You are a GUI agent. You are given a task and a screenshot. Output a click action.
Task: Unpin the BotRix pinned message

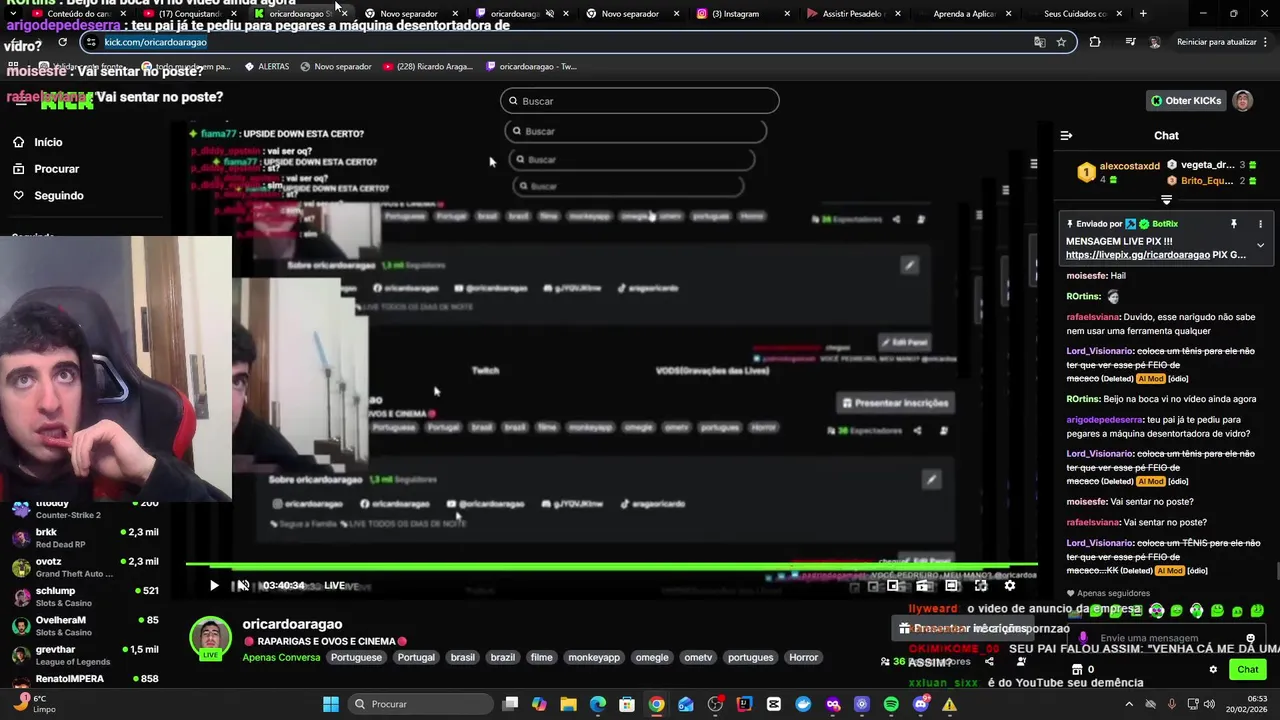(x=1234, y=224)
